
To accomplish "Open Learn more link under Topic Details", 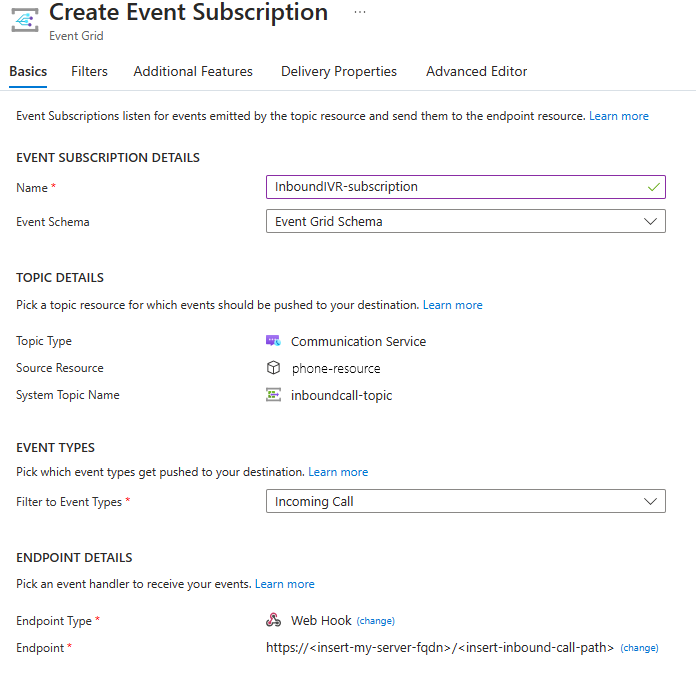I will [452, 305].
